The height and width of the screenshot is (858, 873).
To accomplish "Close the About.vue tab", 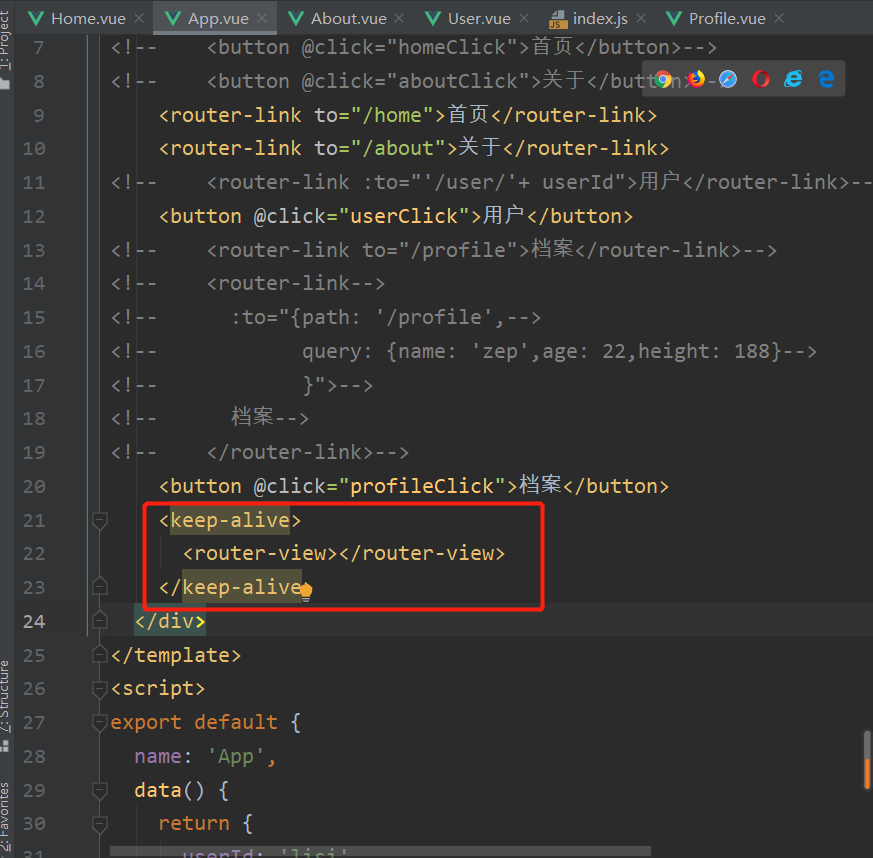I will 399,18.
